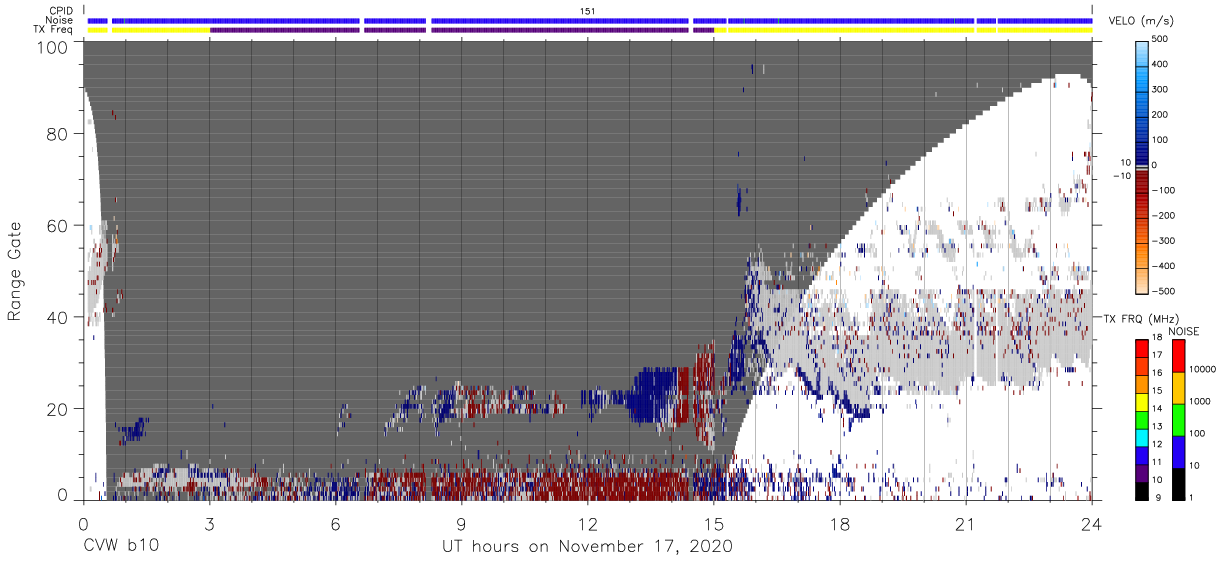Click the TX FRQ (MHz) legend title
The width and height of the screenshot is (1228, 567).
coord(1141,319)
